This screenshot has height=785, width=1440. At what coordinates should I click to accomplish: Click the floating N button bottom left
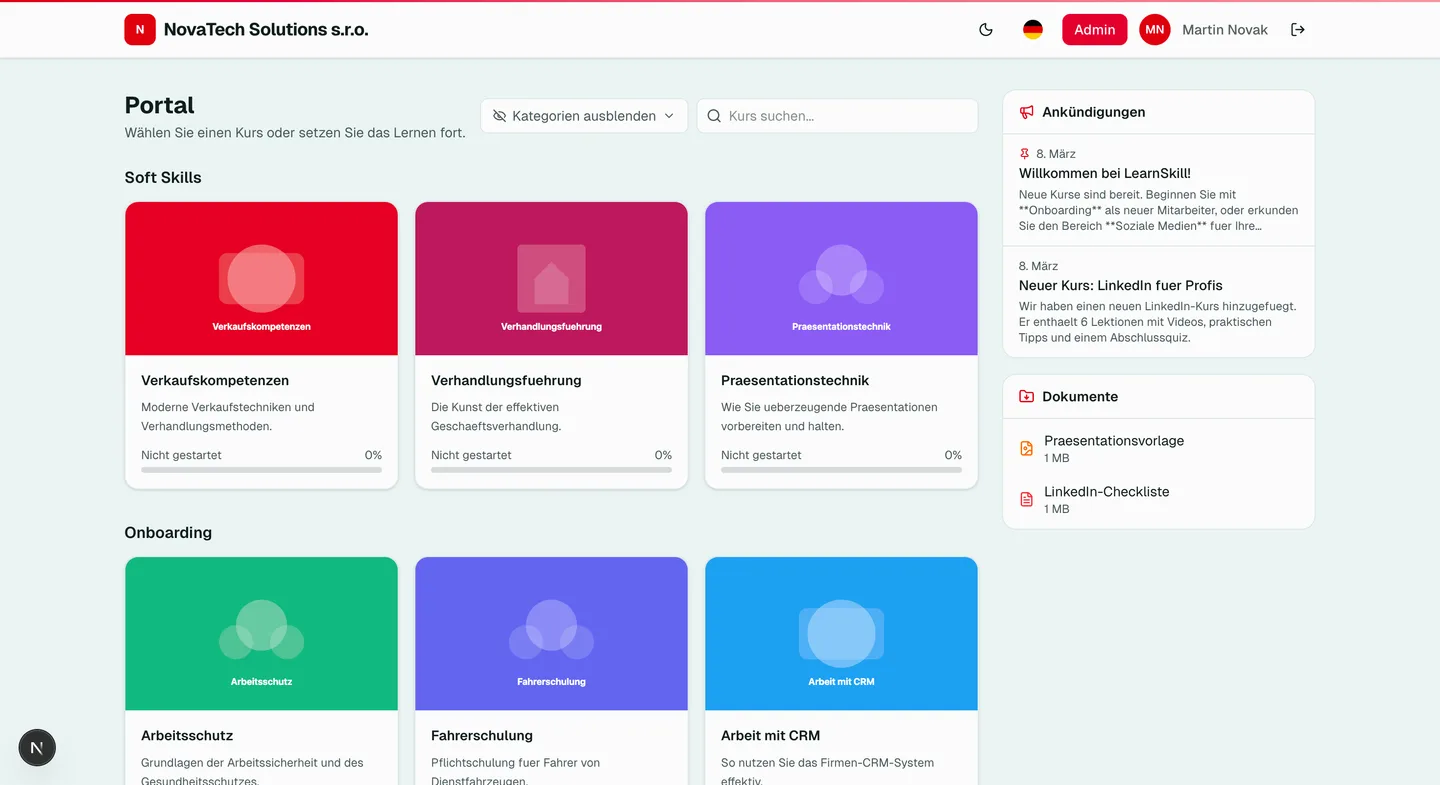(37, 747)
